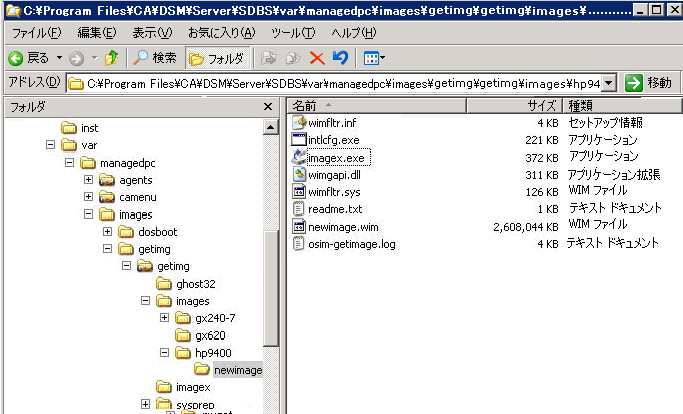The height and width of the screenshot is (414, 683).
Task: Collapse the managedpc tree node
Action: 69,163
